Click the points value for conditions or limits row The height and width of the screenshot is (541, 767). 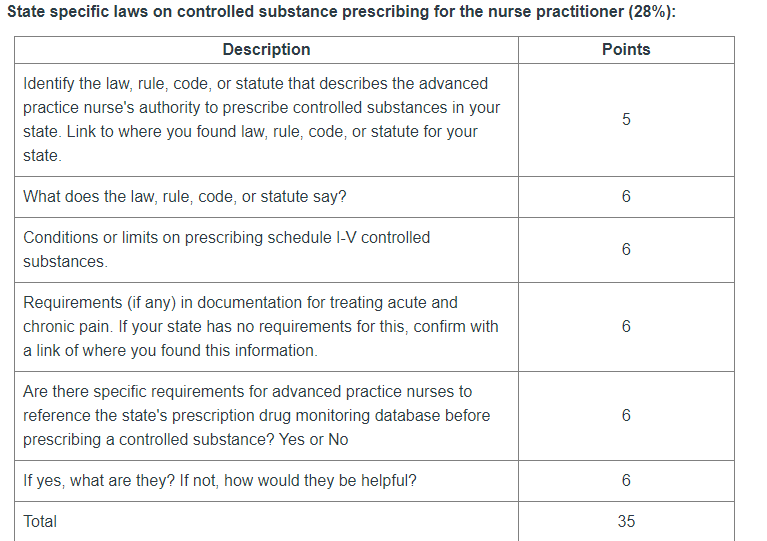coord(626,249)
